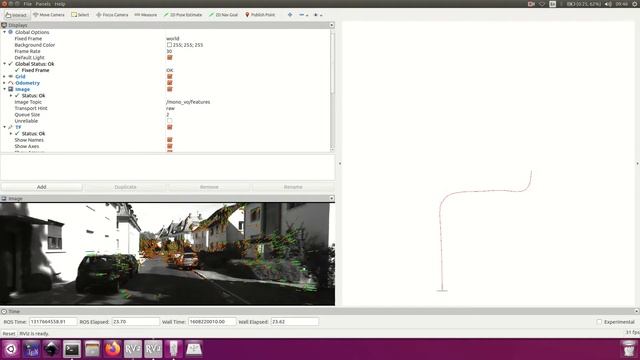
Task: Click the Background Color white swatch
Action: (169, 45)
